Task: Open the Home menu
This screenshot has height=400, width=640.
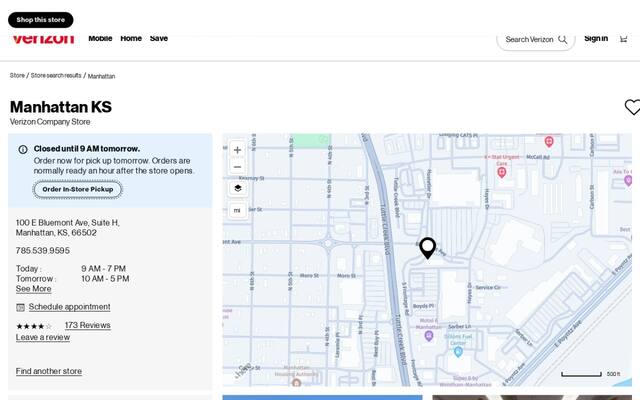Action: pos(131,38)
